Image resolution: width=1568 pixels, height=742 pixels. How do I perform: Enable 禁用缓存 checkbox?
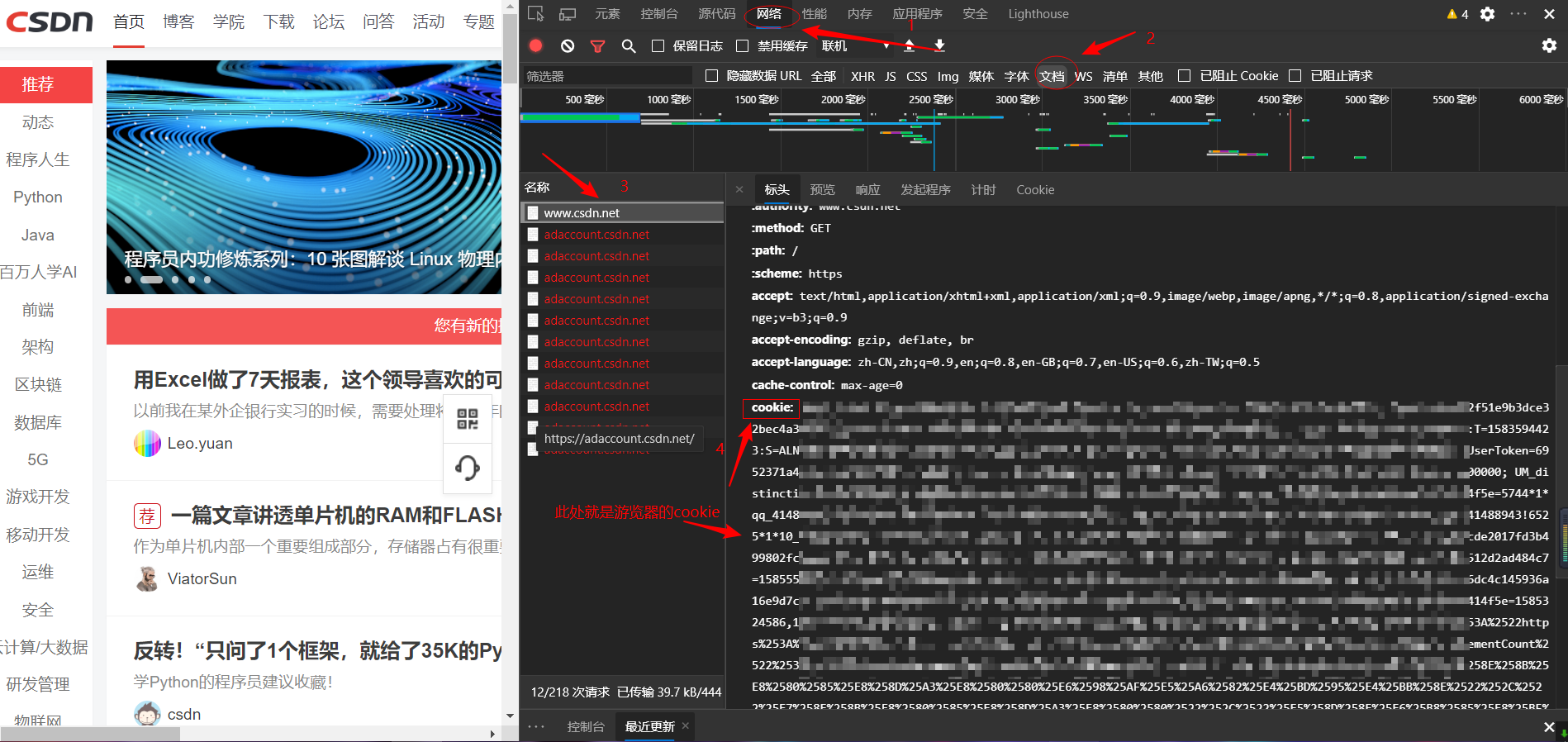pyautogui.click(x=742, y=46)
